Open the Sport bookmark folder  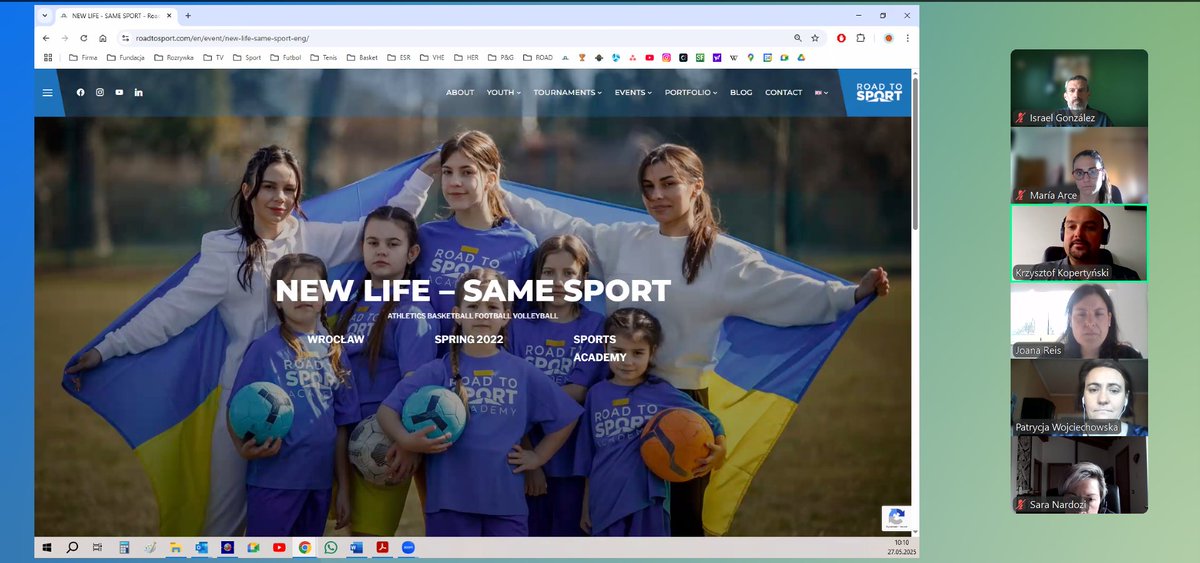coord(247,58)
